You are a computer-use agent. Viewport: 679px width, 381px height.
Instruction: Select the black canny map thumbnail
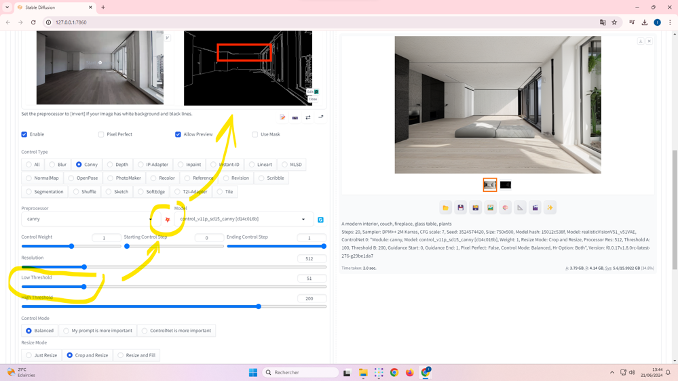[x=505, y=185]
